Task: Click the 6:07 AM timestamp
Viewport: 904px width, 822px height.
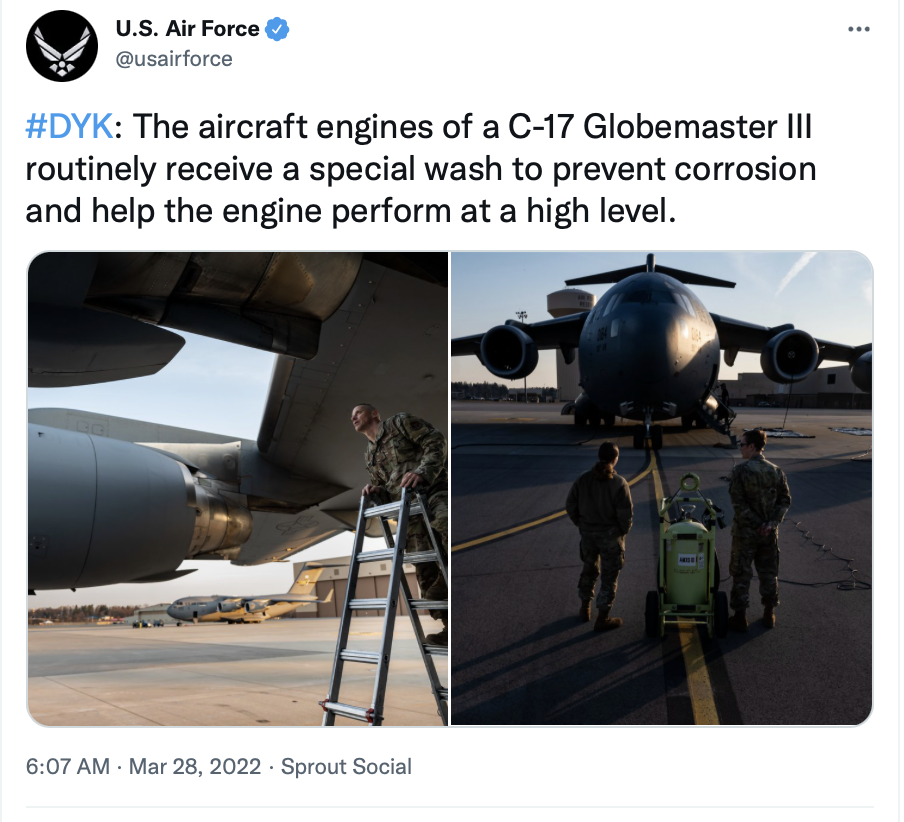Action: (x=67, y=767)
